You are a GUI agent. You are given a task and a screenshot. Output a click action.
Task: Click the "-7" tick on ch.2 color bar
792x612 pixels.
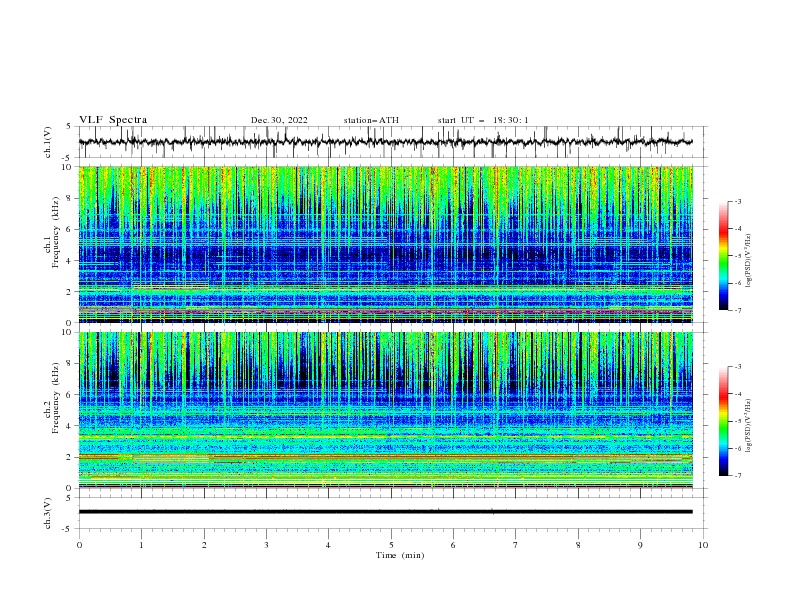[737, 476]
